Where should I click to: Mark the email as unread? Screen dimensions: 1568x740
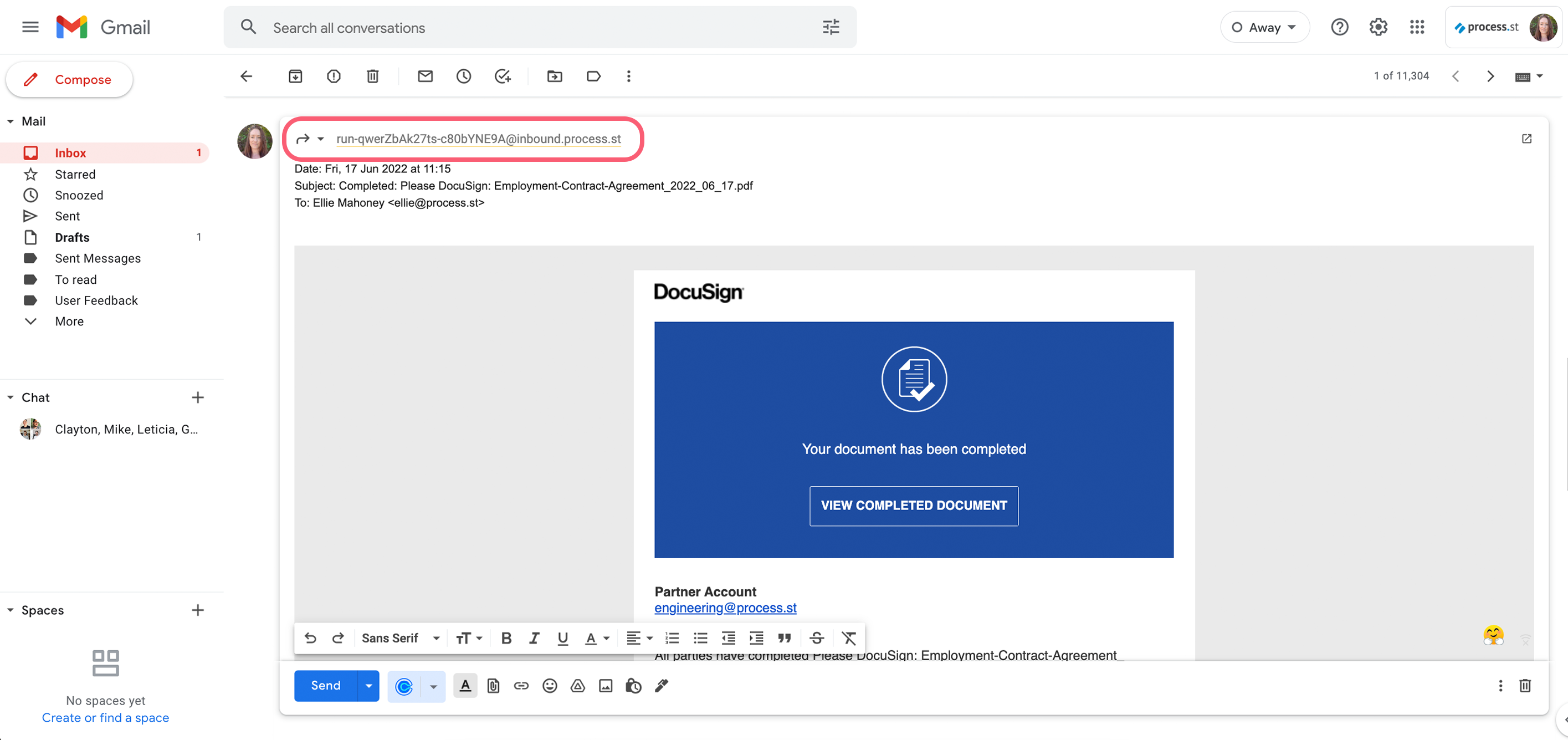pyautogui.click(x=425, y=76)
